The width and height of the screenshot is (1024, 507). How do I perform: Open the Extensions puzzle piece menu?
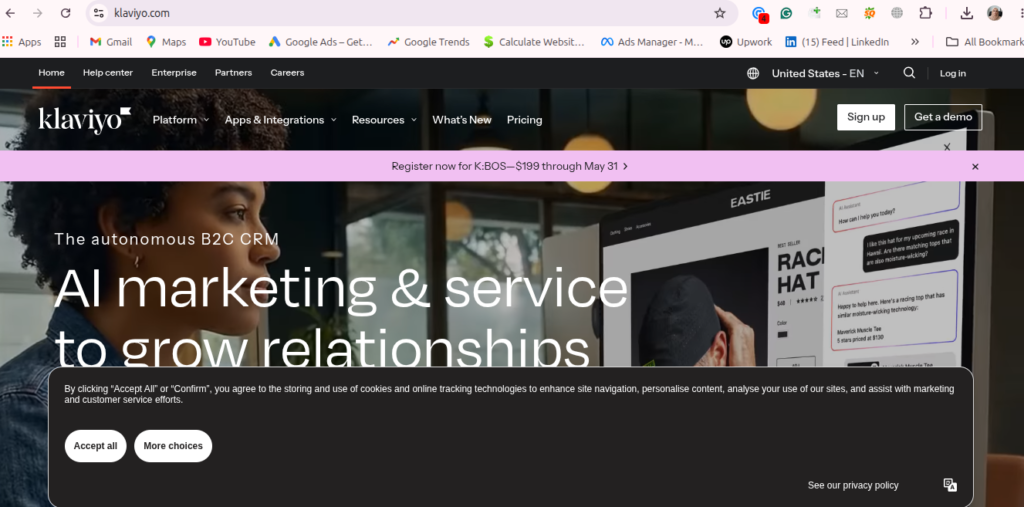coord(925,13)
